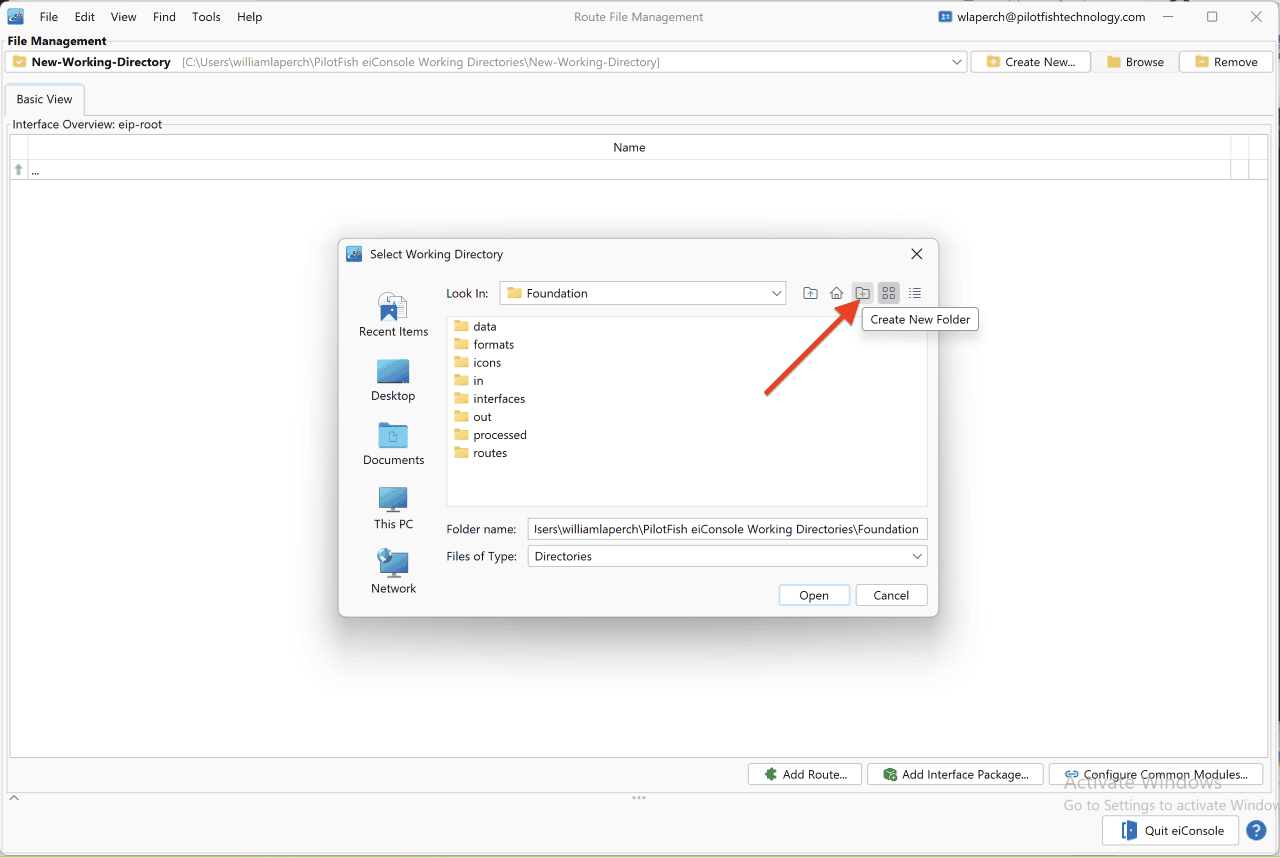Open the Edit menu
The image size is (1280, 858).
pyautogui.click(x=85, y=17)
